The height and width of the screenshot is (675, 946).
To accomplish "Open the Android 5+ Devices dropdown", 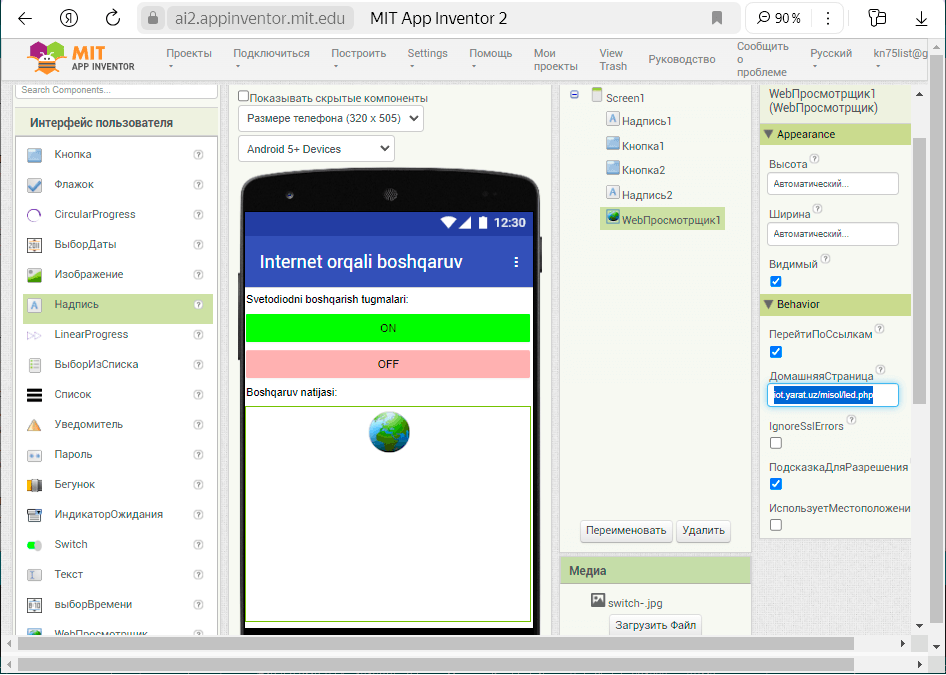I will [x=316, y=149].
